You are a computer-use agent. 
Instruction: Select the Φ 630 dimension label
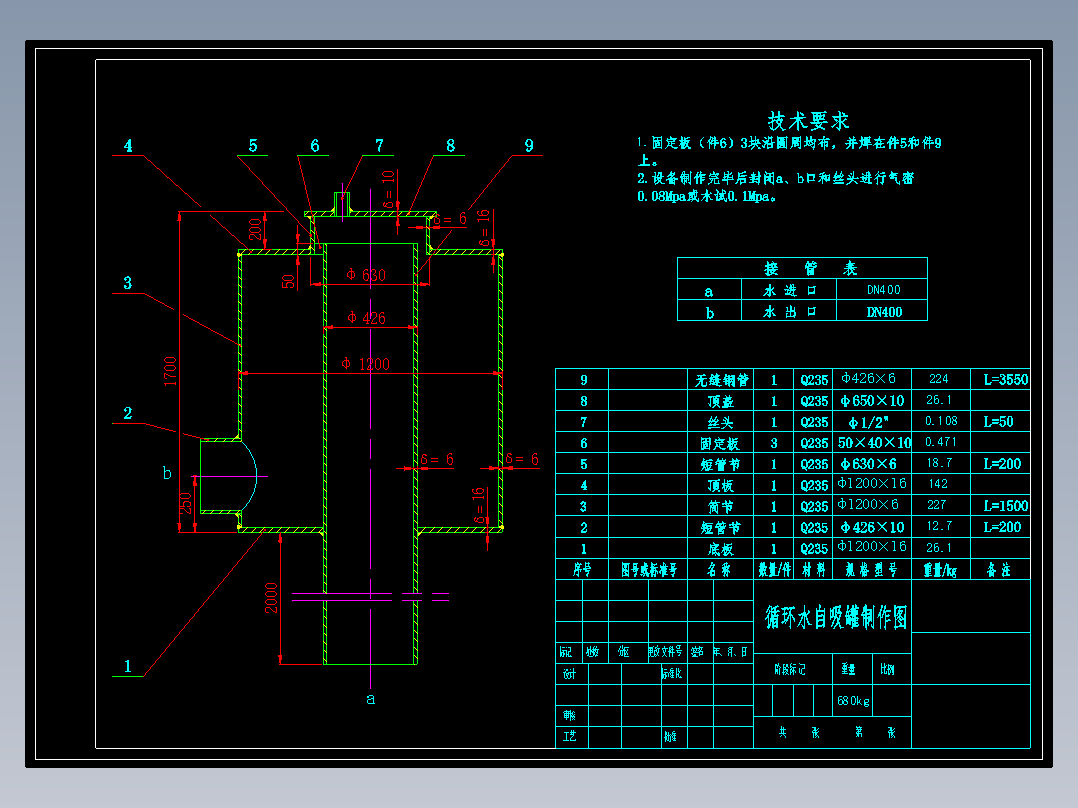(366, 275)
